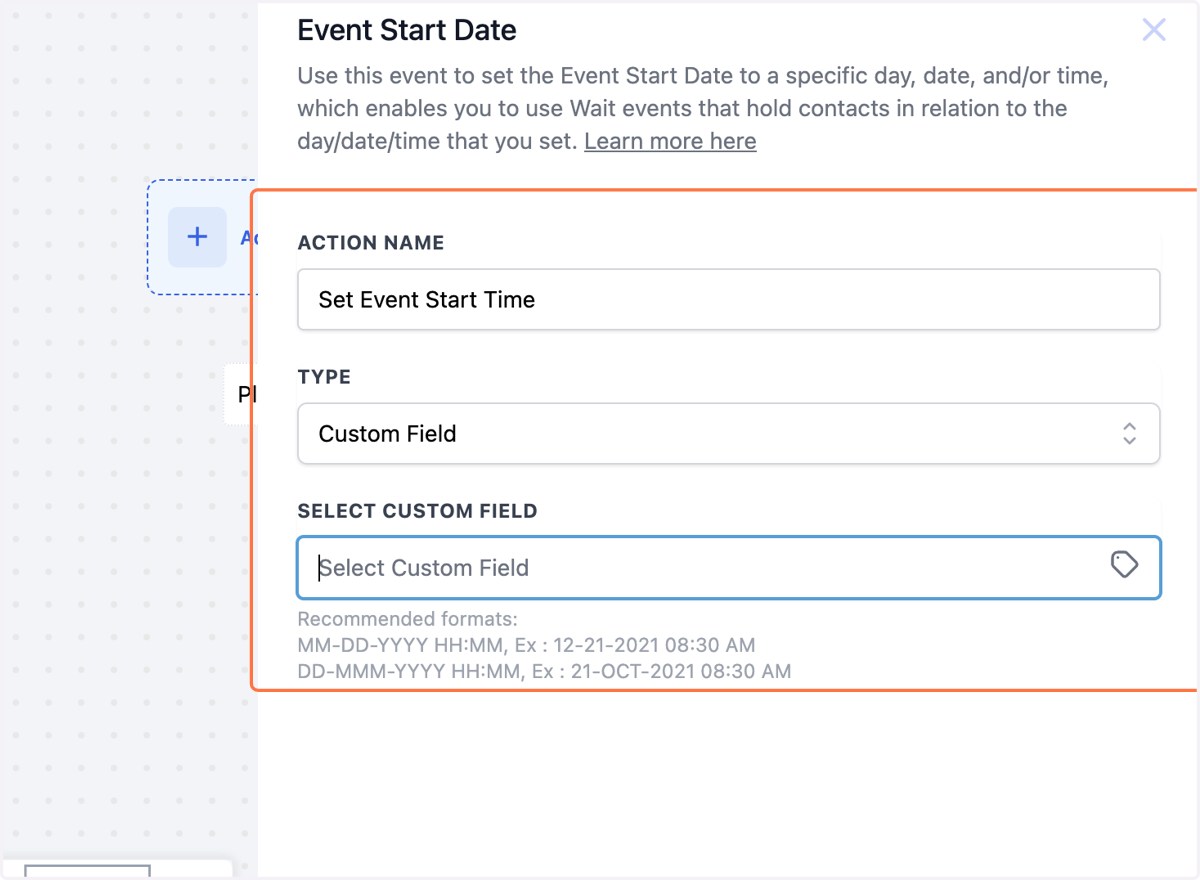Edit the Action Name input field
Image resolution: width=1200 pixels, height=880 pixels.
729,299
